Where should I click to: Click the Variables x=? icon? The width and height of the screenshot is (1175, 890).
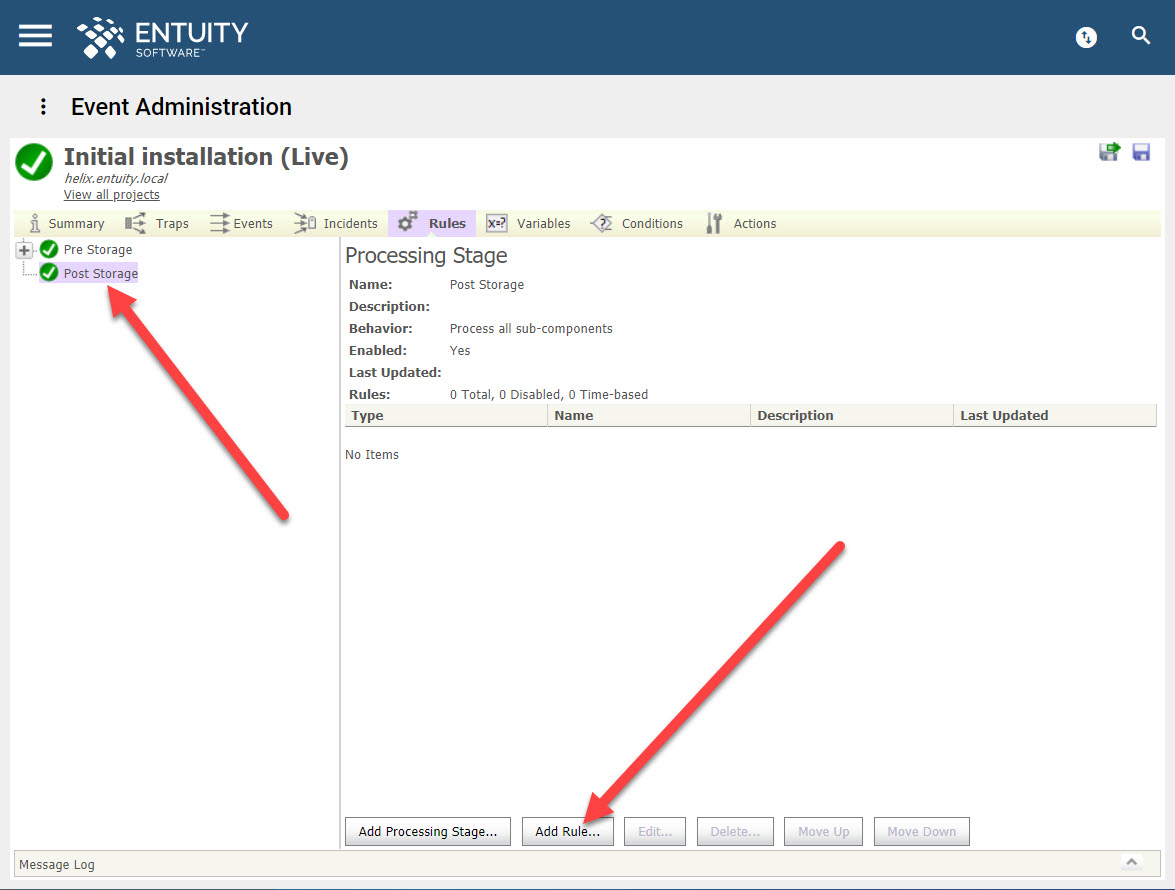pos(497,223)
